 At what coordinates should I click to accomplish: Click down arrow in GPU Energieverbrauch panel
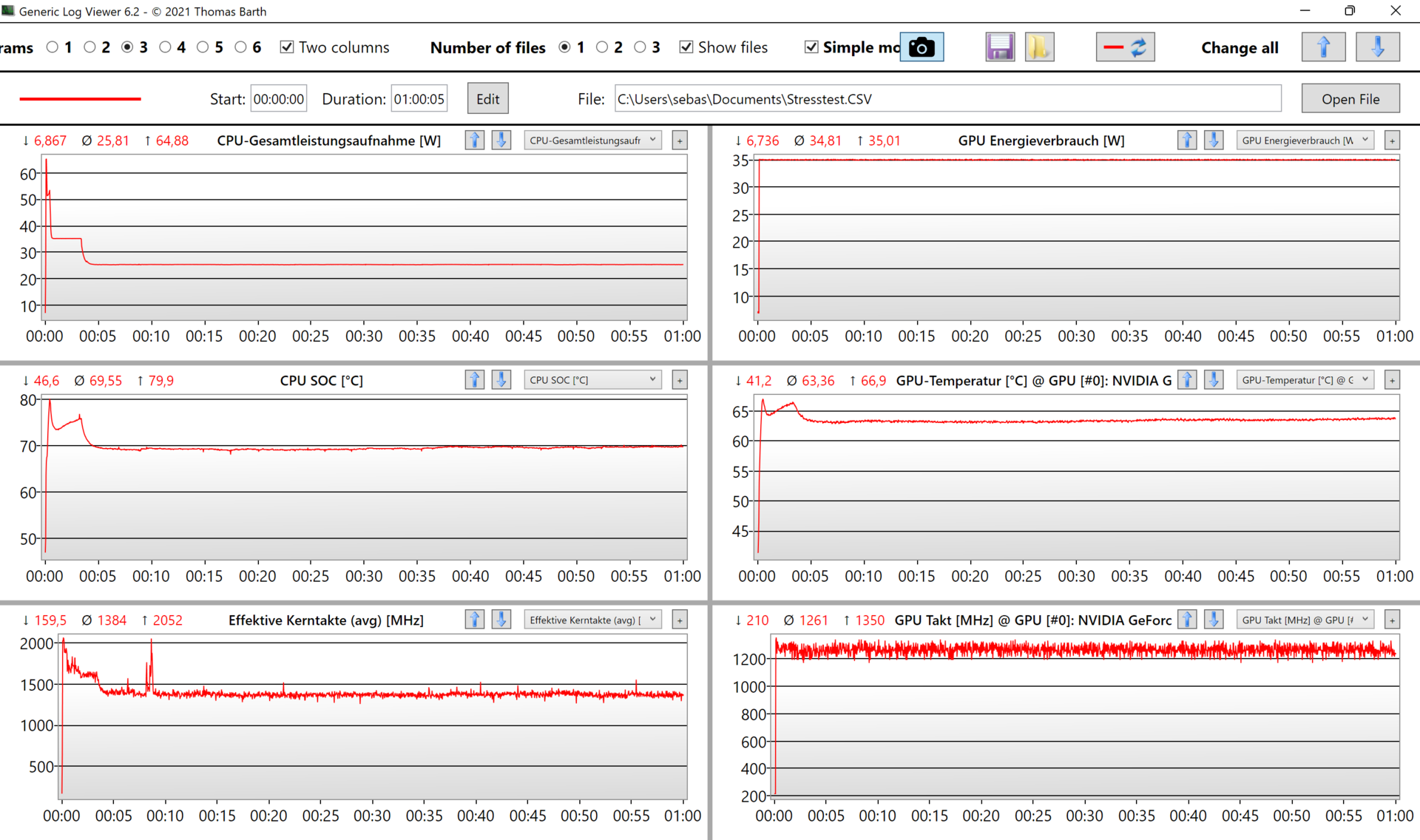[x=1213, y=140]
